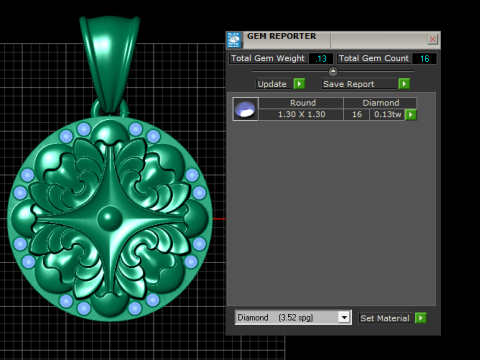Select the round gem thumbnail
Viewport: 480px width, 360px height.
point(245,109)
